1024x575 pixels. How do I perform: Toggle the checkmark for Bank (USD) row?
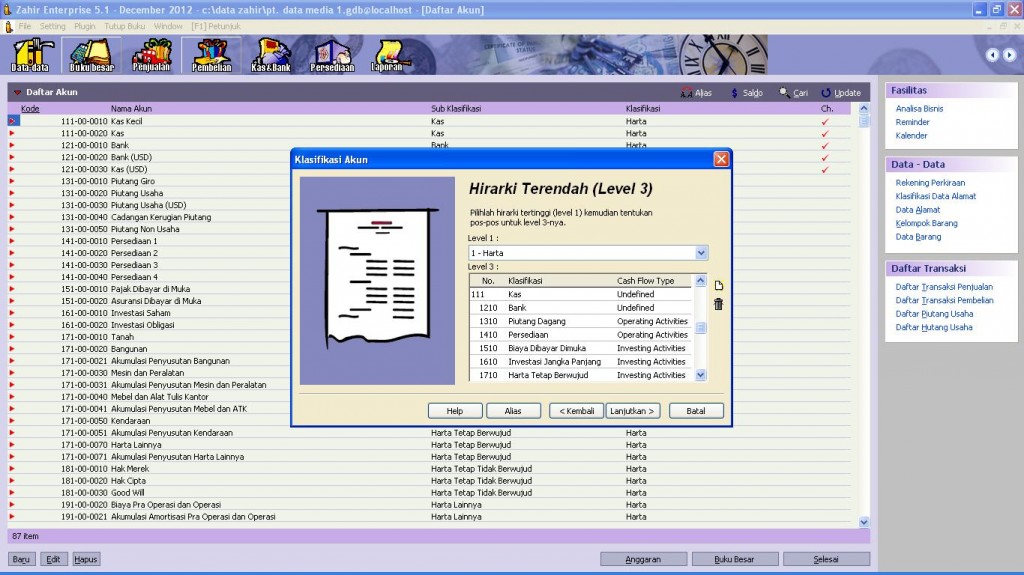click(x=825, y=157)
